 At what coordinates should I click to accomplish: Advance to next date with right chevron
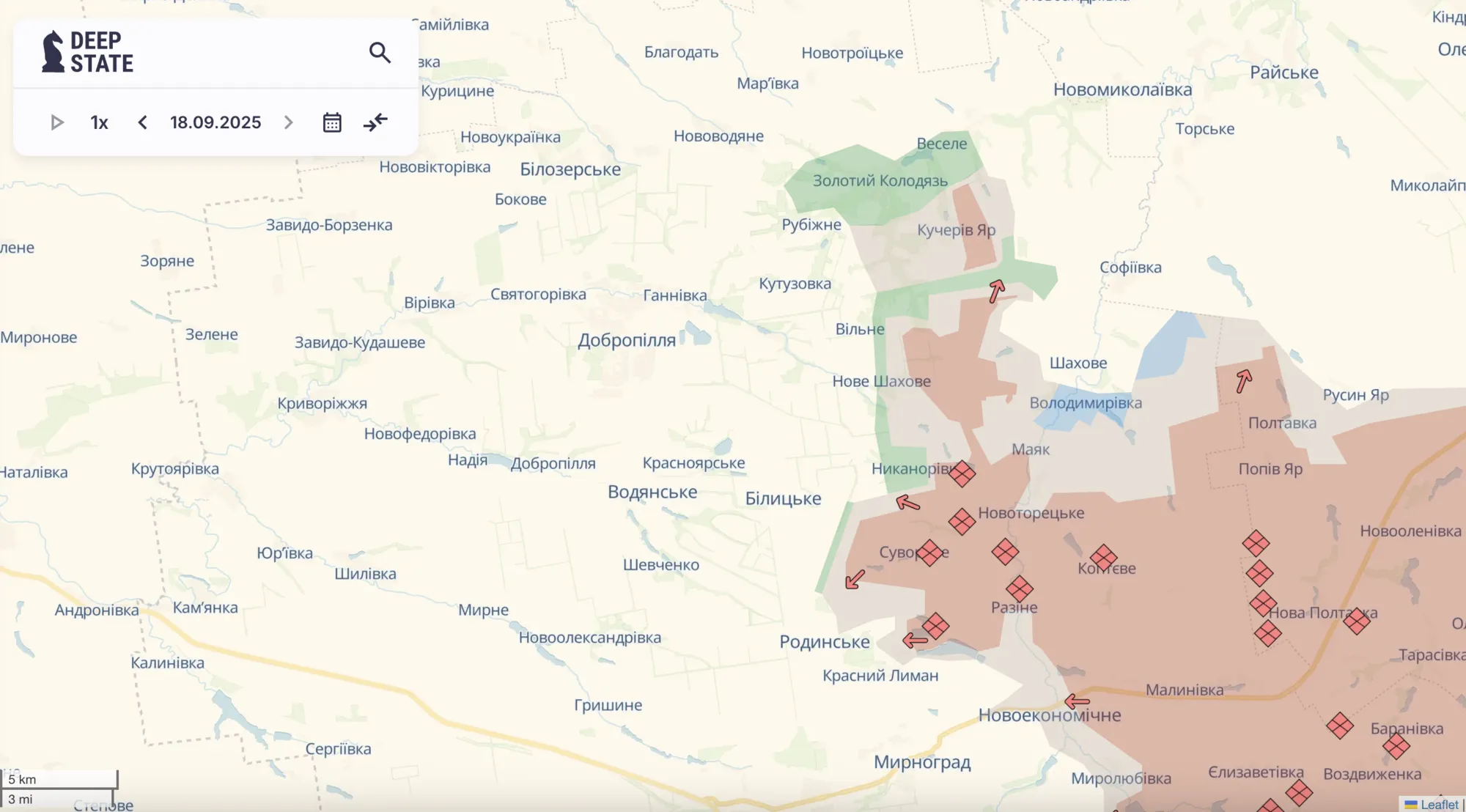[x=288, y=122]
